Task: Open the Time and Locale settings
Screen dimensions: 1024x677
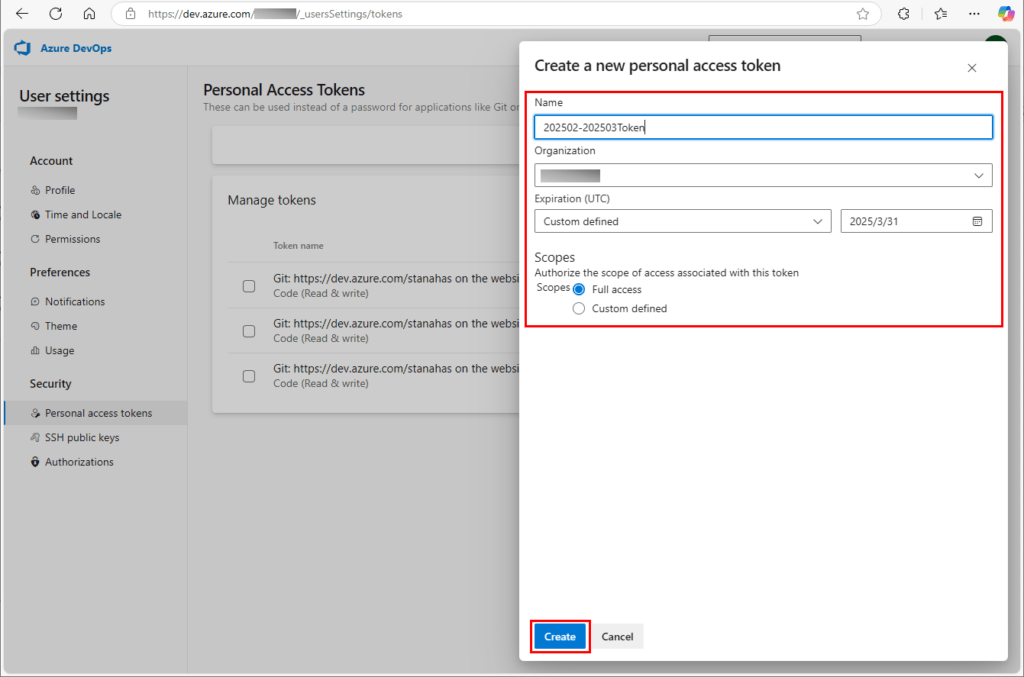Action: pos(36,214)
